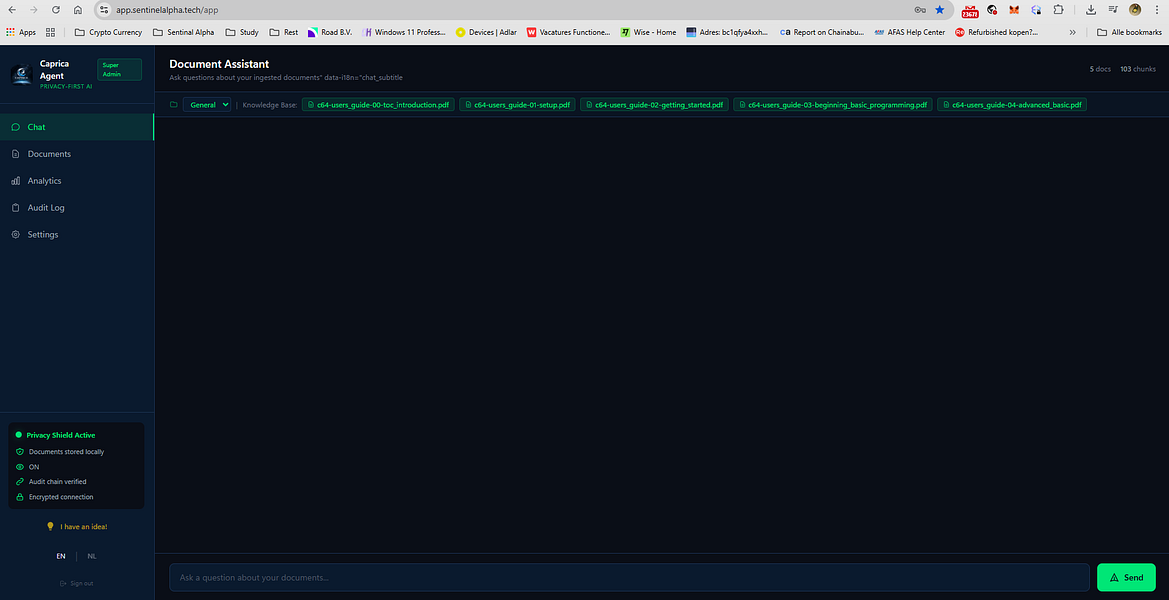Open the MetaMask fox extension
This screenshot has width=1169, height=600.
click(1014, 10)
